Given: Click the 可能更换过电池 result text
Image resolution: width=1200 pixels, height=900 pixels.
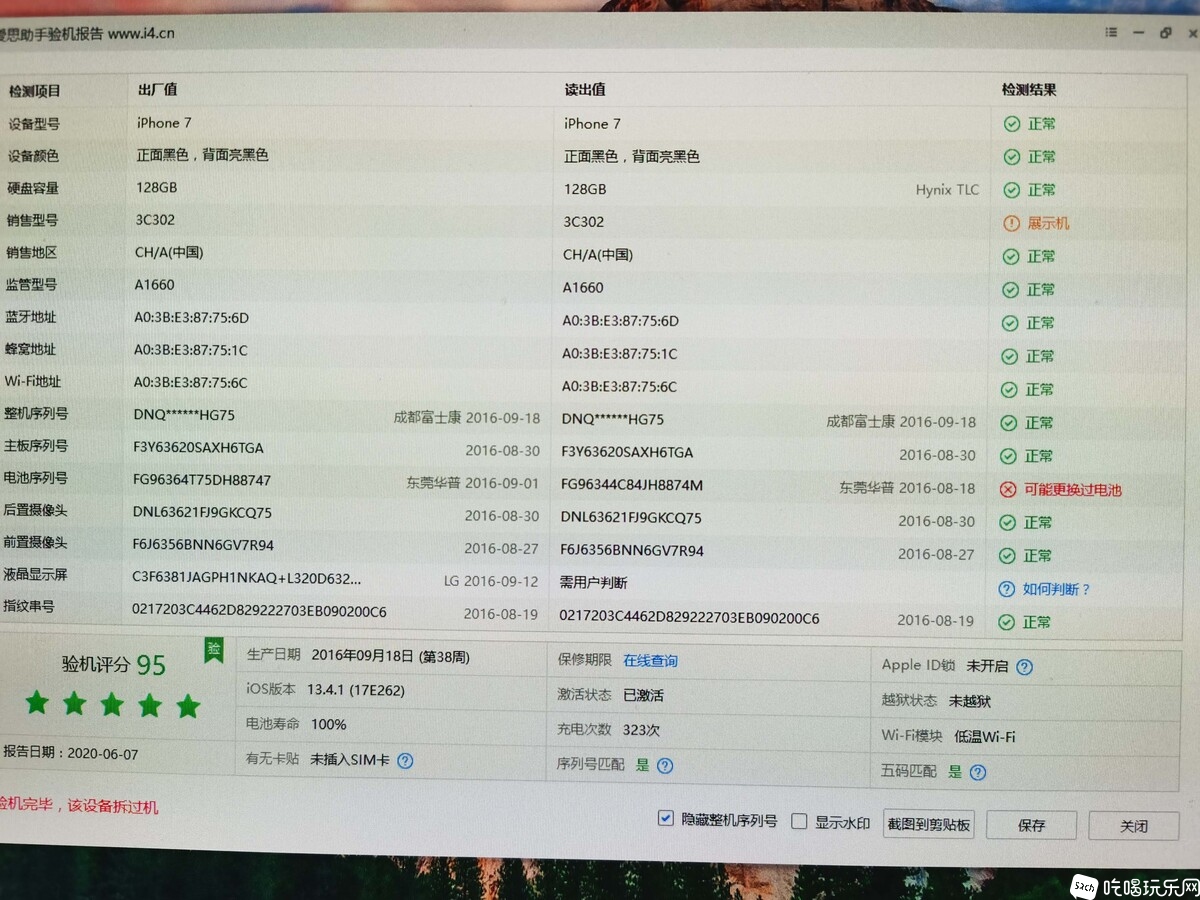Looking at the screenshot, I should point(1074,490).
